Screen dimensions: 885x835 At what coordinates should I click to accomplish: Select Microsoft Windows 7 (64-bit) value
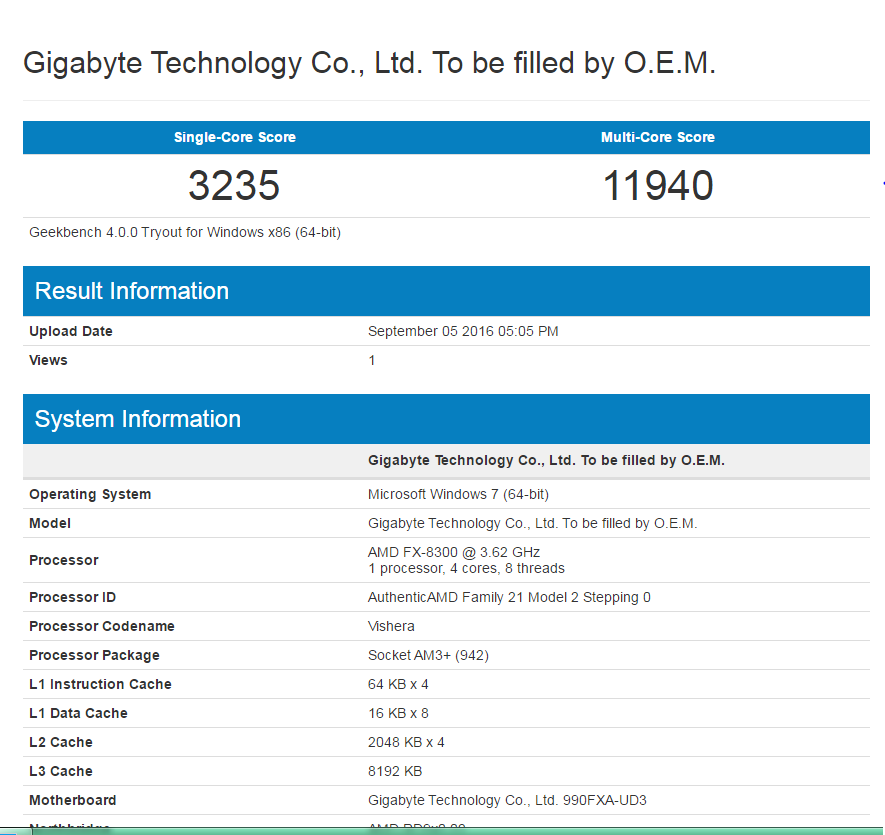pos(458,495)
